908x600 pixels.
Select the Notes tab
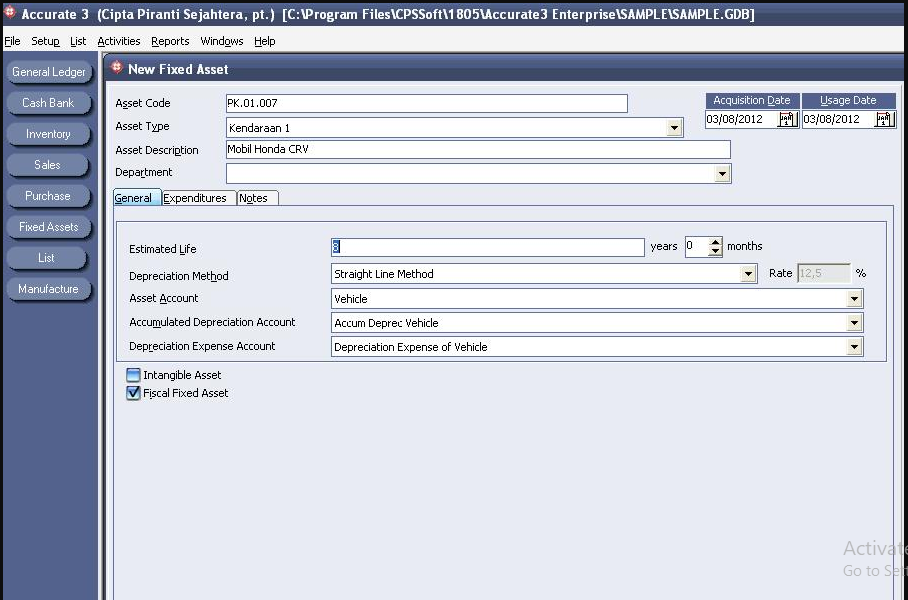(x=257, y=198)
